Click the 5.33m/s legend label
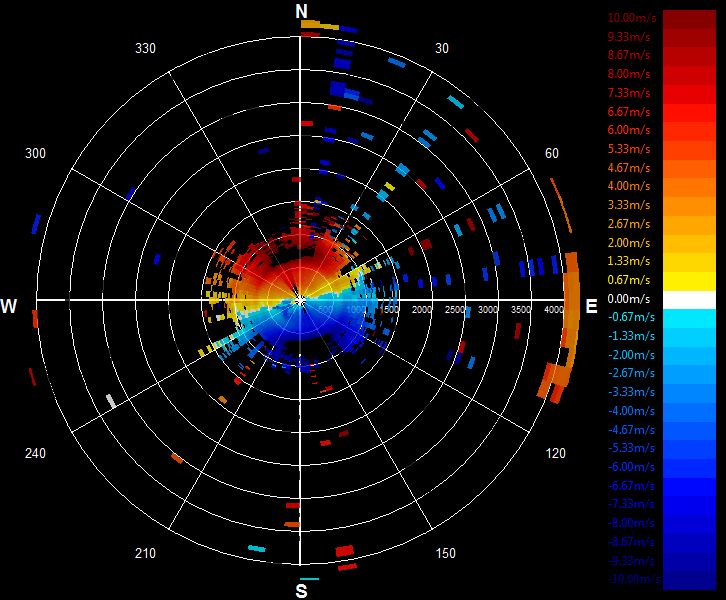Image resolution: width=726 pixels, height=600 pixels. point(629,149)
